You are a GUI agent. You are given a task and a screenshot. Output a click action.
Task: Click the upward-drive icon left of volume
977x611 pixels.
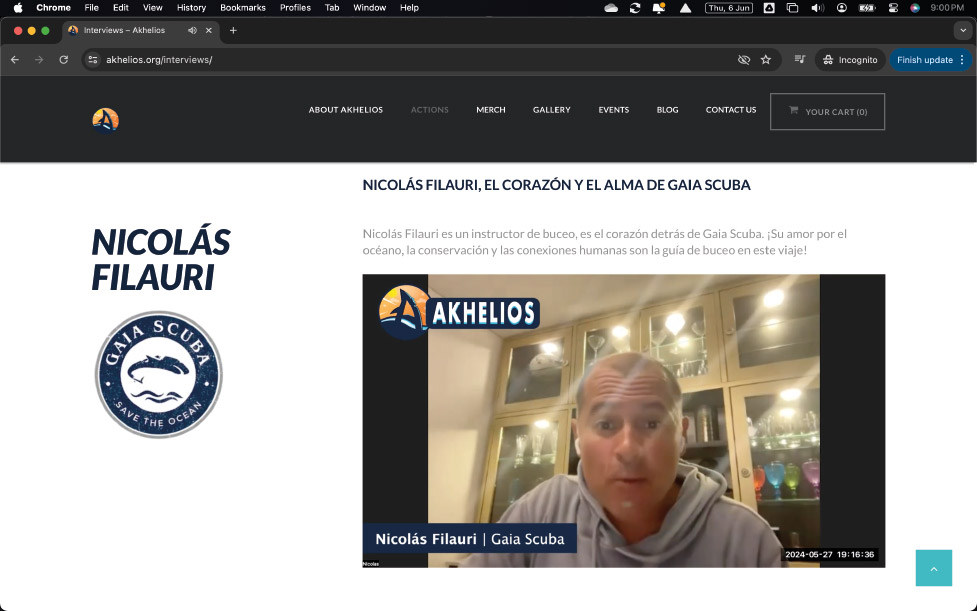point(769,8)
